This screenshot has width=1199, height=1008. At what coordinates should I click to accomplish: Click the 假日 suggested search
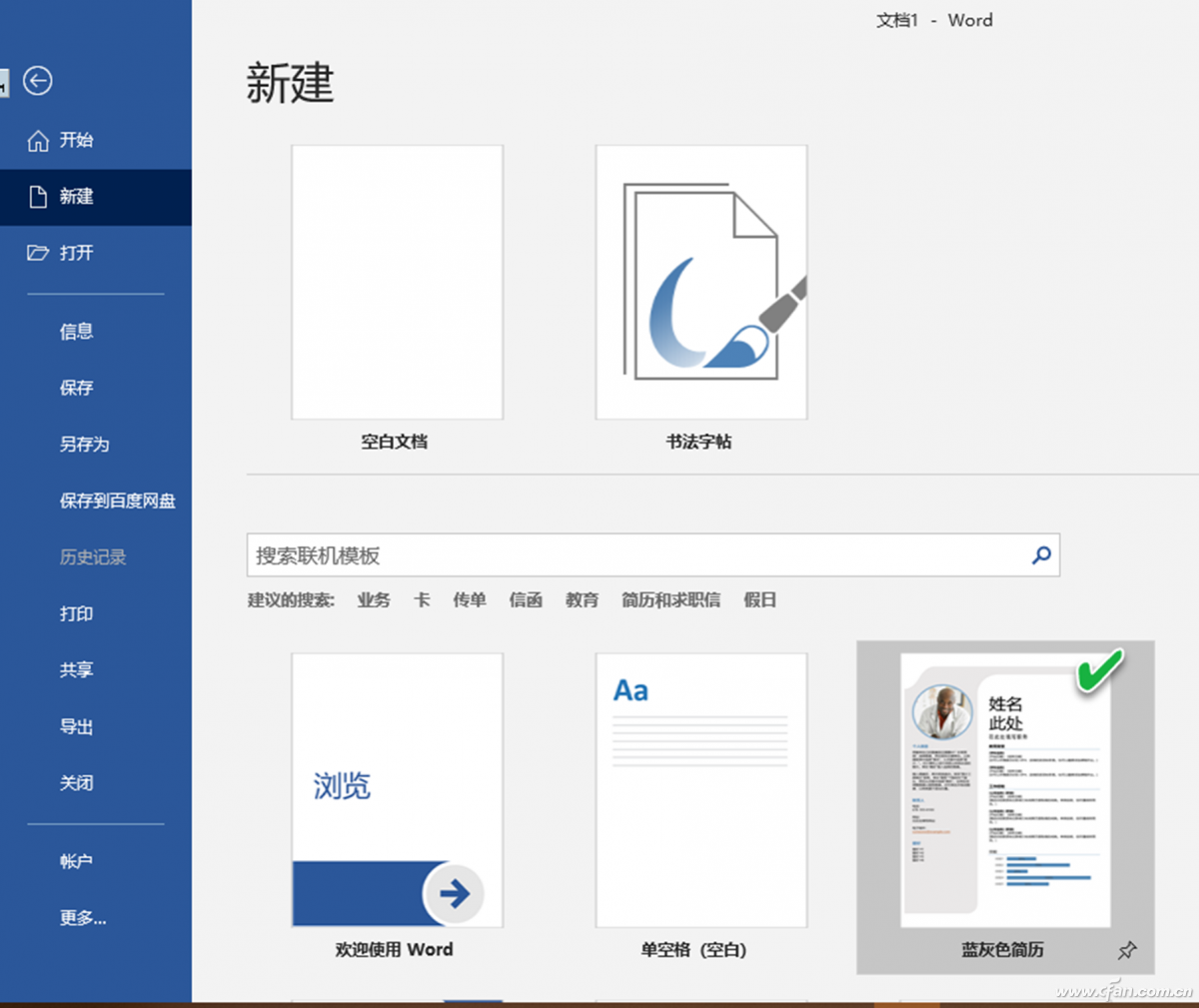coord(760,600)
